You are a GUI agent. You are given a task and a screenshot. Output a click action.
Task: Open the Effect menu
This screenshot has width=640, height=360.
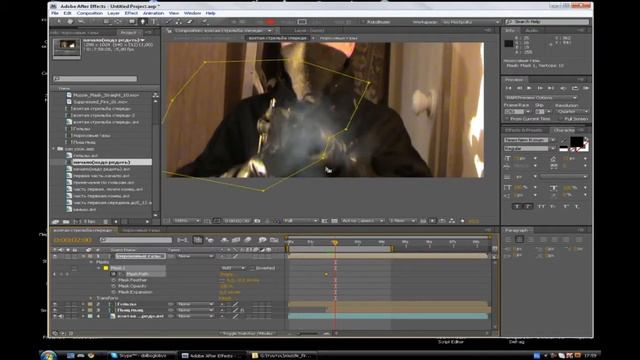pos(131,13)
